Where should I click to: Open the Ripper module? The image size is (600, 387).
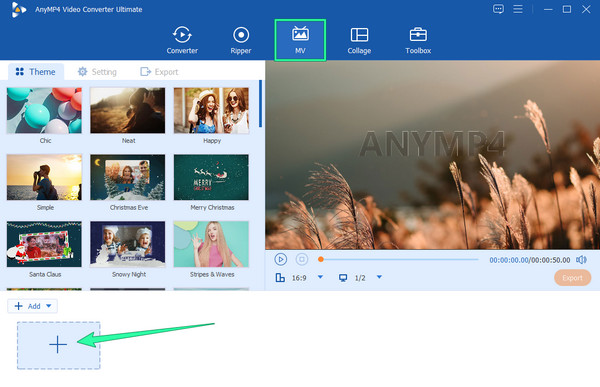[x=241, y=40]
